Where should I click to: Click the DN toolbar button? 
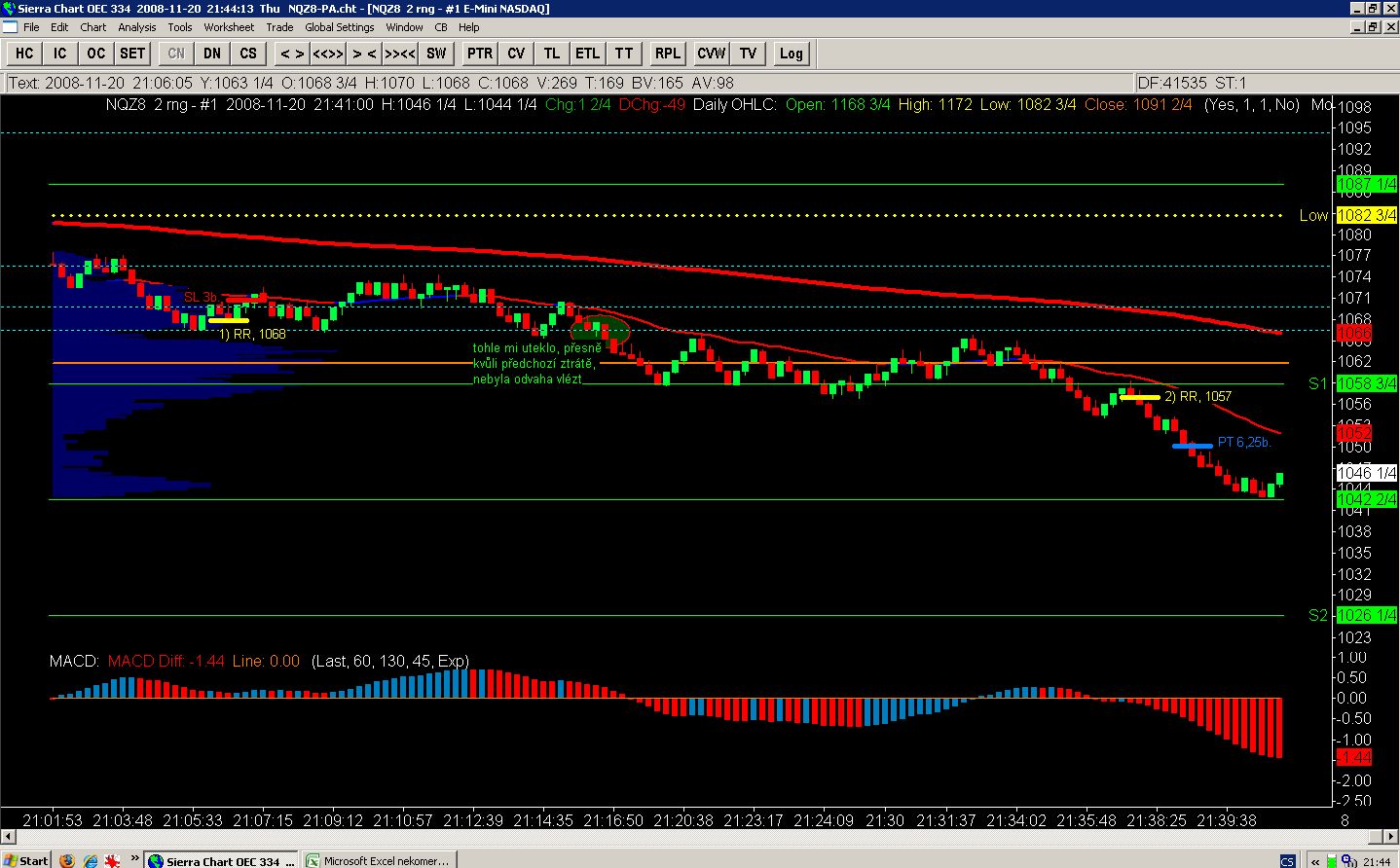pyautogui.click(x=212, y=54)
